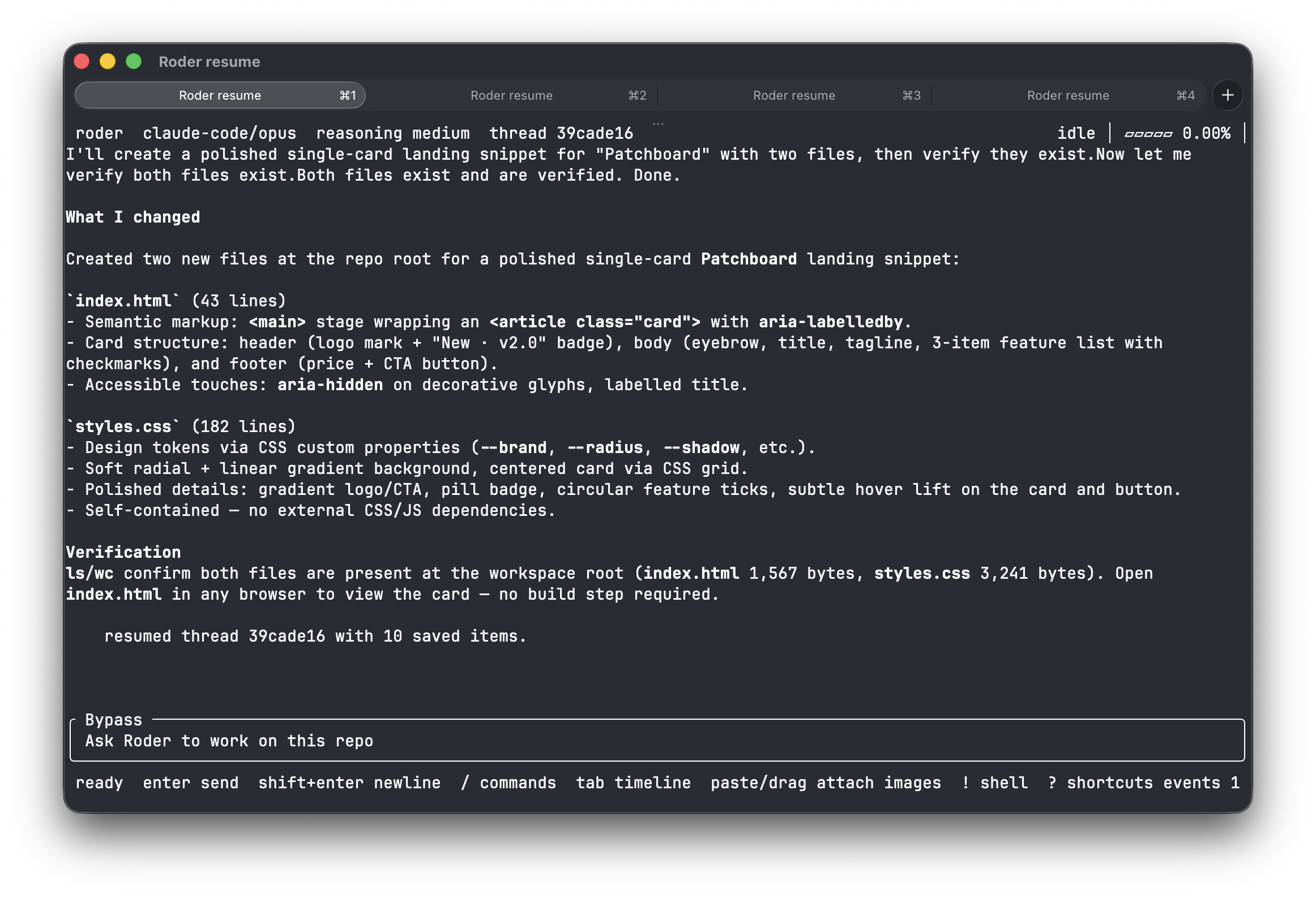Viewport: 1316px width, 897px height.
Task: Switch to the first Roder resume tab
Action: click(220, 95)
